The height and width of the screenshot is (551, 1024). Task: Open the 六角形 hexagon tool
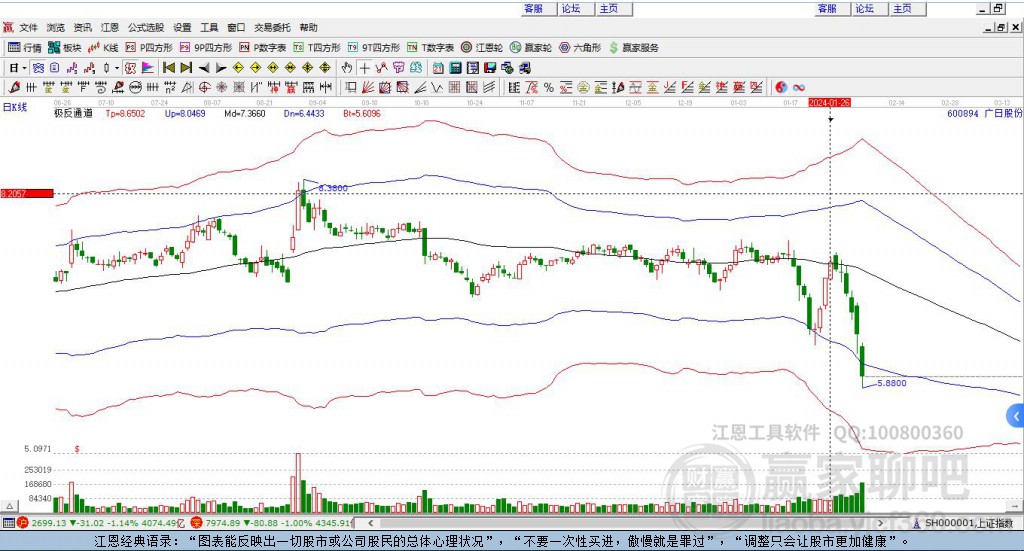click(580, 48)
